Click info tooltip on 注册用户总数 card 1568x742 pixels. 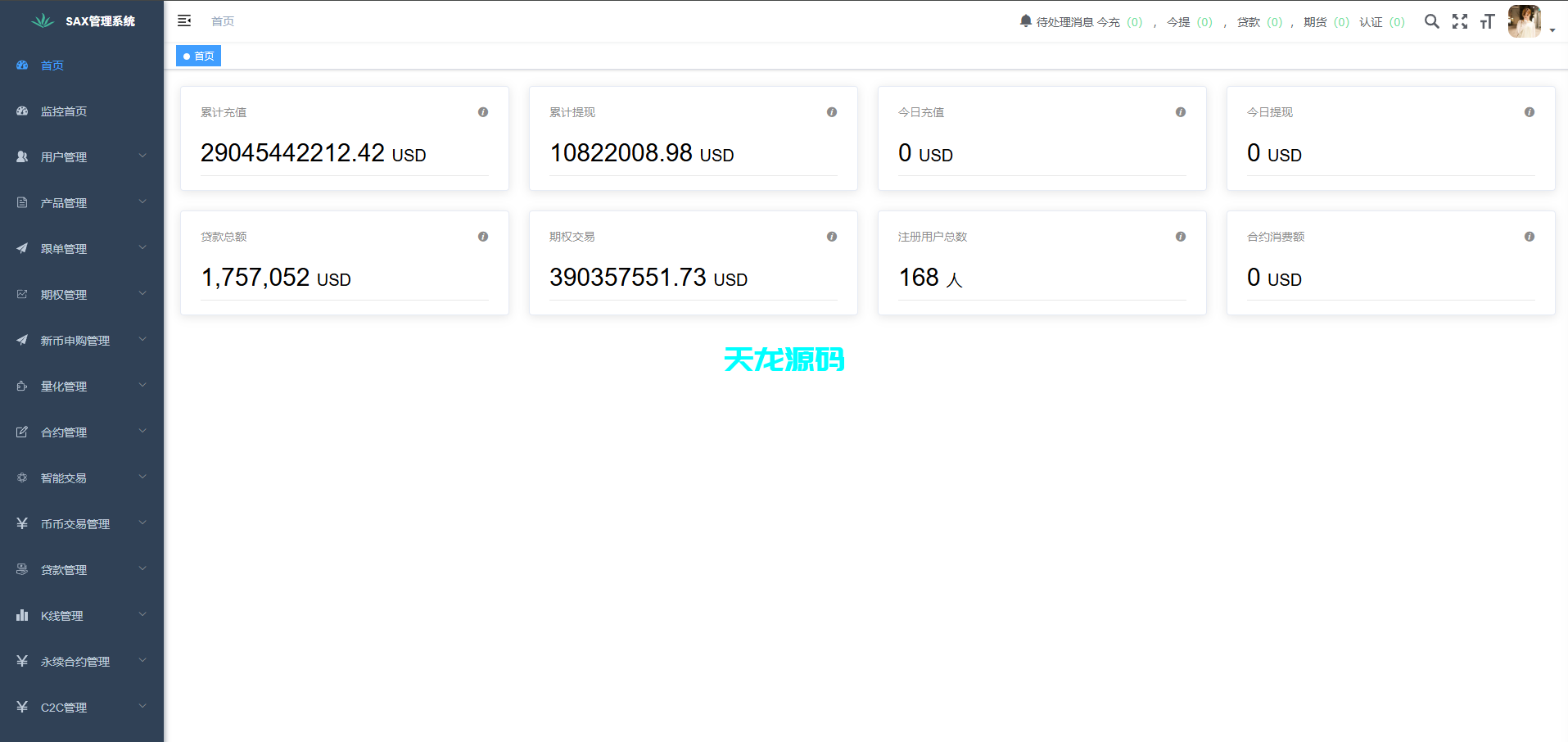pyautogui.click(x=1181, y=237)
